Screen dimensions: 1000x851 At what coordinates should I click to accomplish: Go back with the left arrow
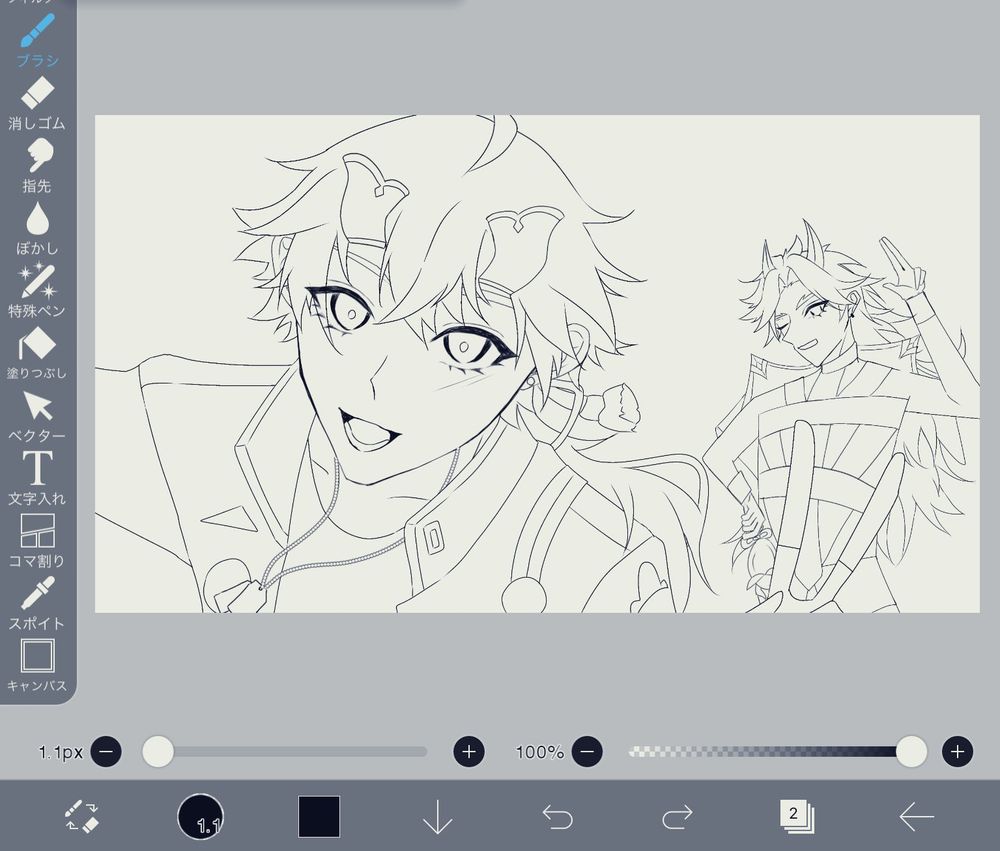pos(916,817)
